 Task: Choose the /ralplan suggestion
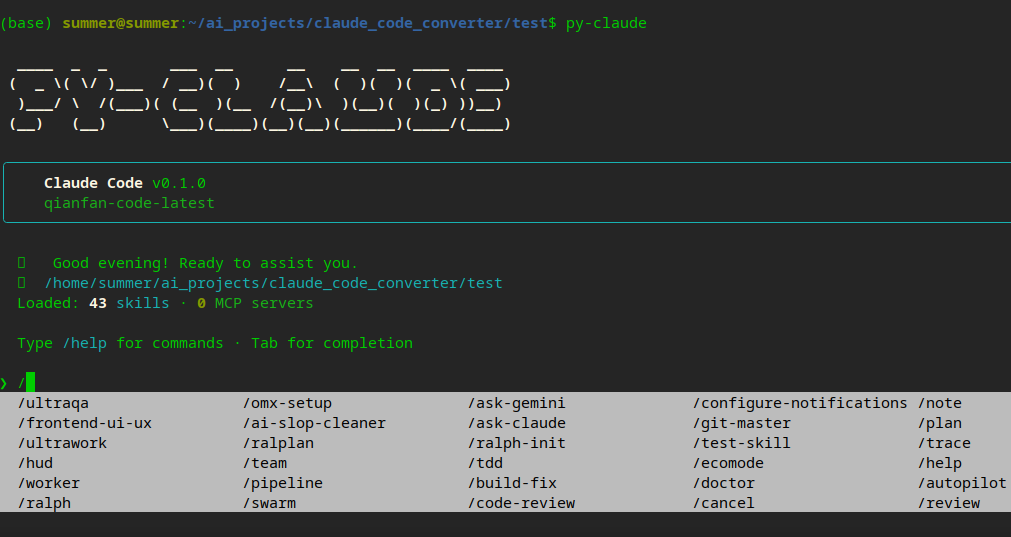click(x=279, y=443)
